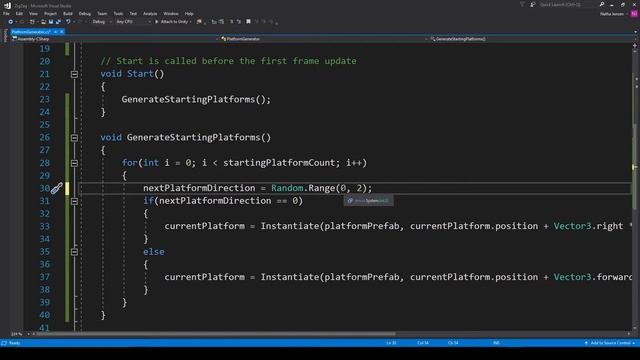Click the notifications flag icon

(522, 4)
